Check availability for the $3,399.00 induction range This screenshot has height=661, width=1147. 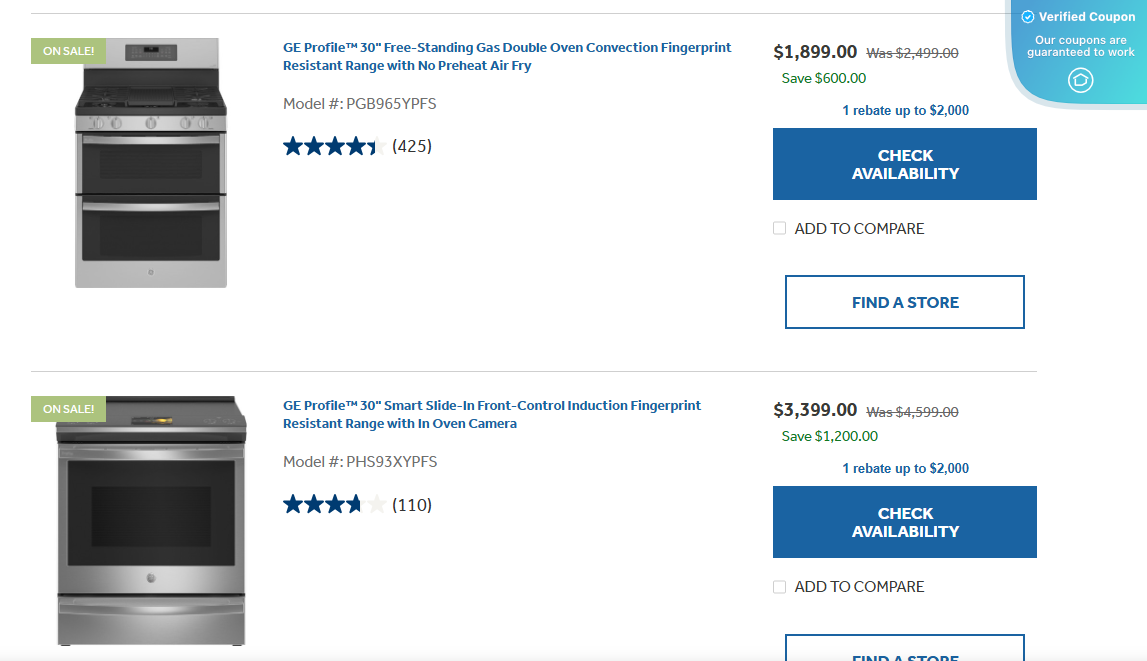click(905, 522)
